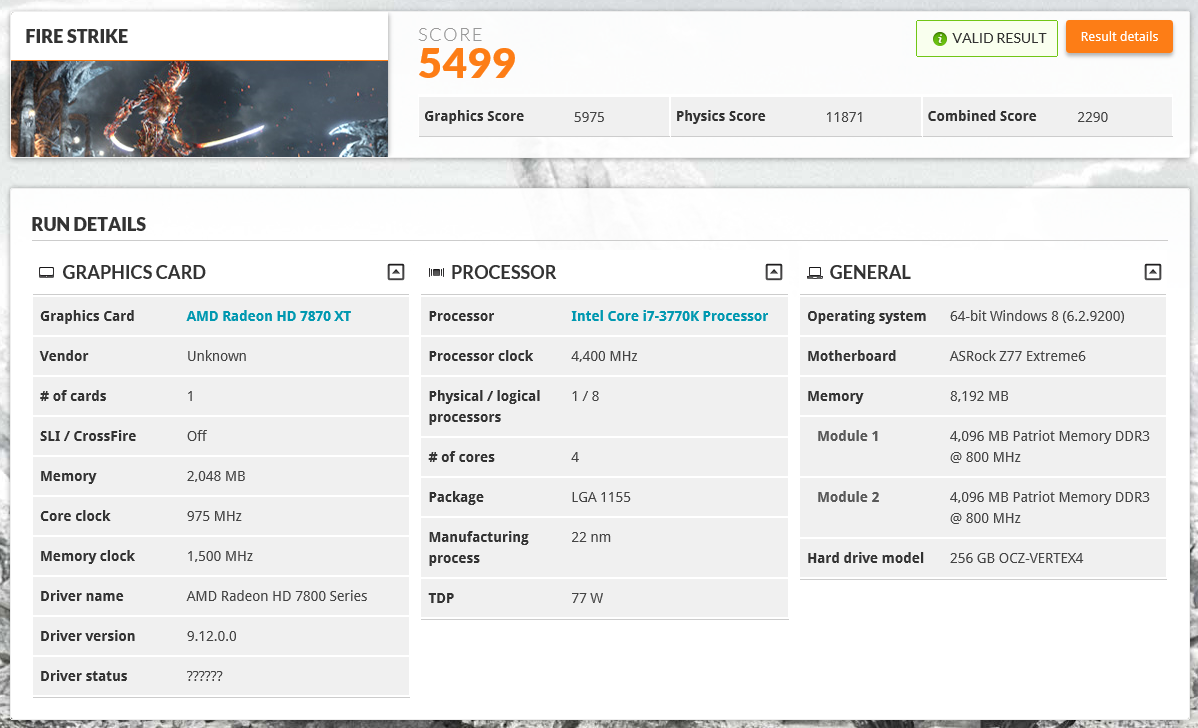
Task: Collapse the Graphics Card section
Action: 396,272
